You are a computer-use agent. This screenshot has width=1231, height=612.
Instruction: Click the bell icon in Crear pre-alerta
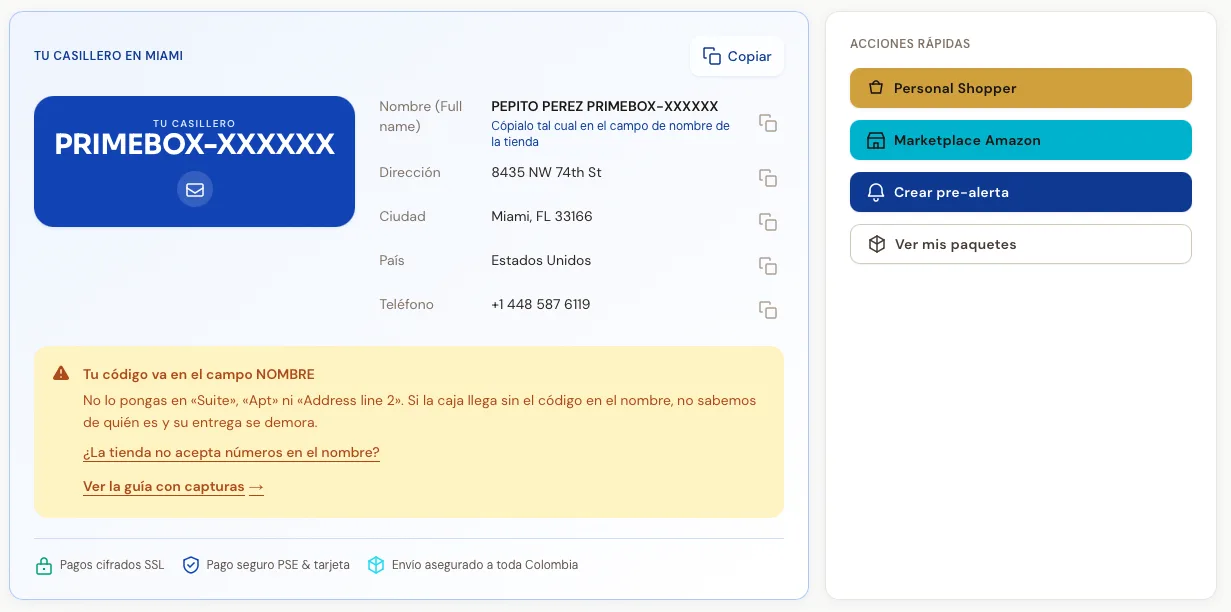[876, 192]
